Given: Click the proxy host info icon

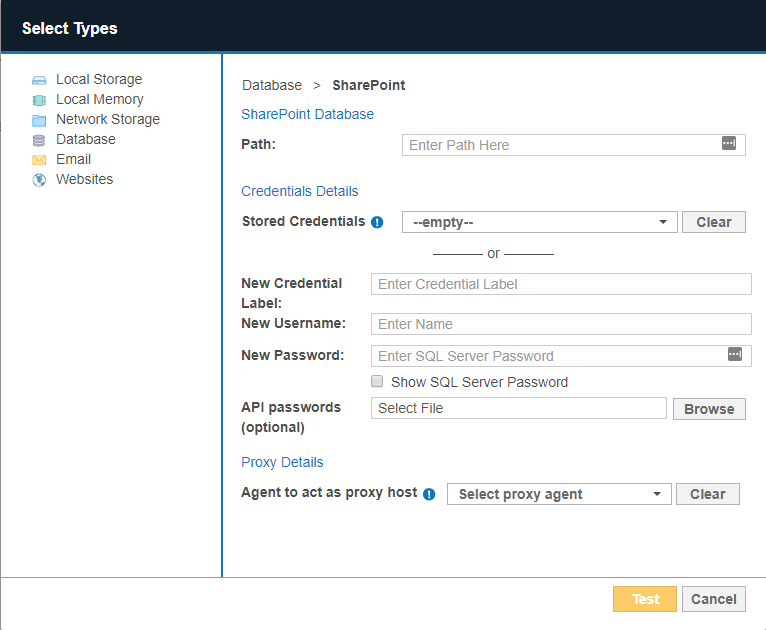Looking at the screenshot, I should (429, 494).
